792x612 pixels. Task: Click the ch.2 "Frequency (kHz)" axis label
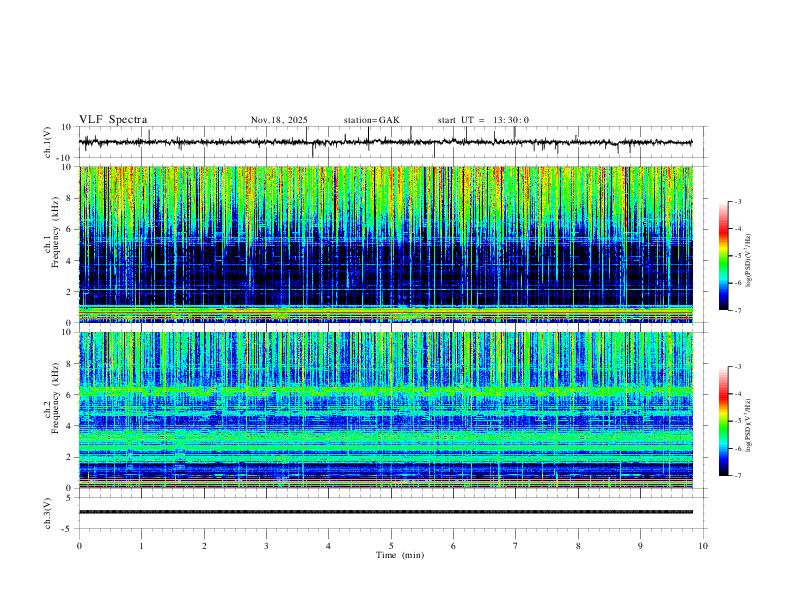tap(55, 398)
